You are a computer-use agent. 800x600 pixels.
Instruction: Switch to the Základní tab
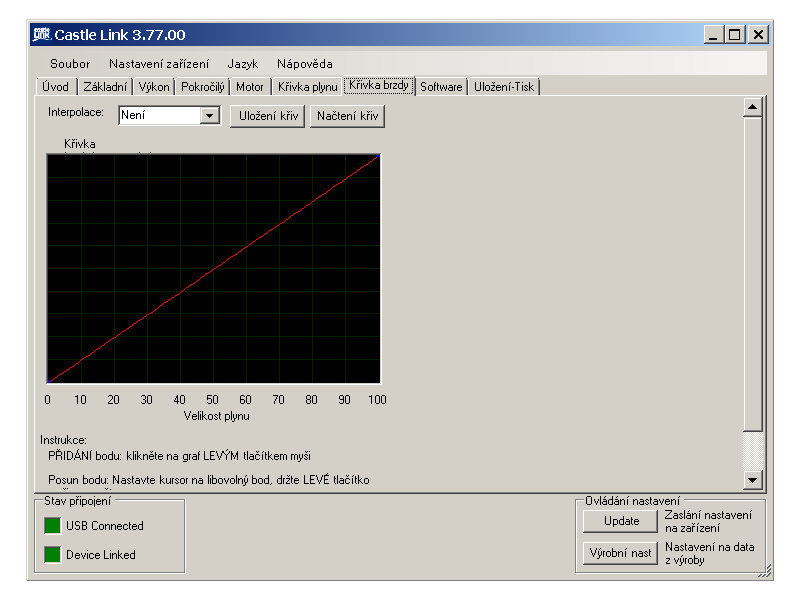pos(104,87)
